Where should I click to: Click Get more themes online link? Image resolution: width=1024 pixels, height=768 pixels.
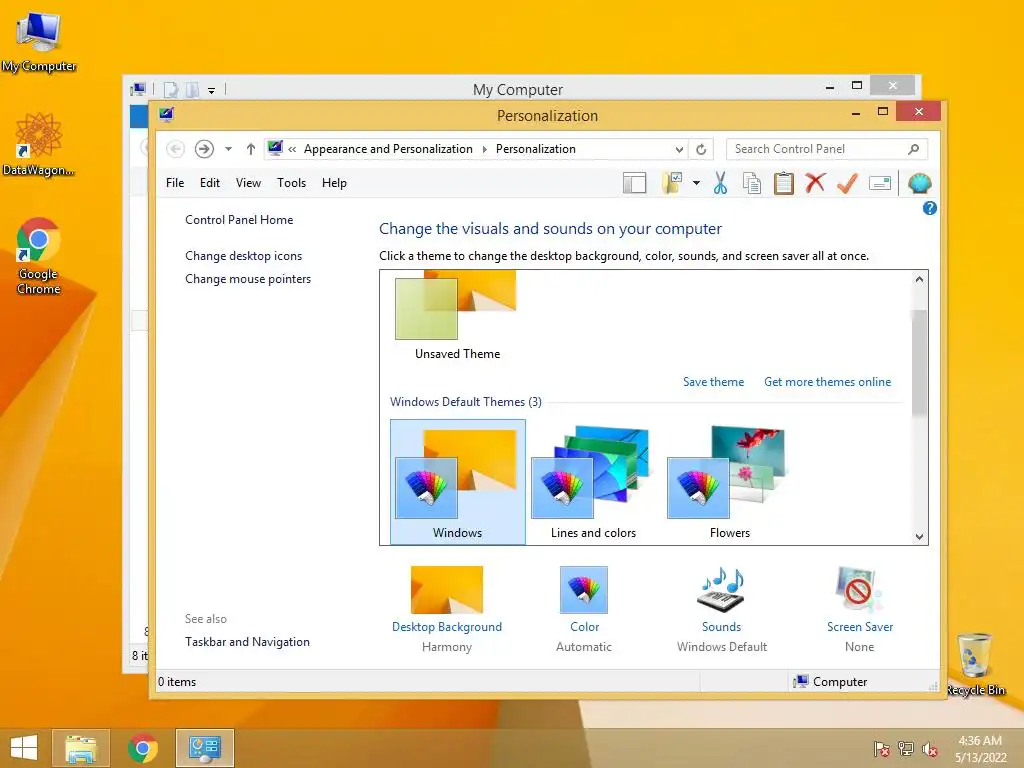[x=827, y=382]
